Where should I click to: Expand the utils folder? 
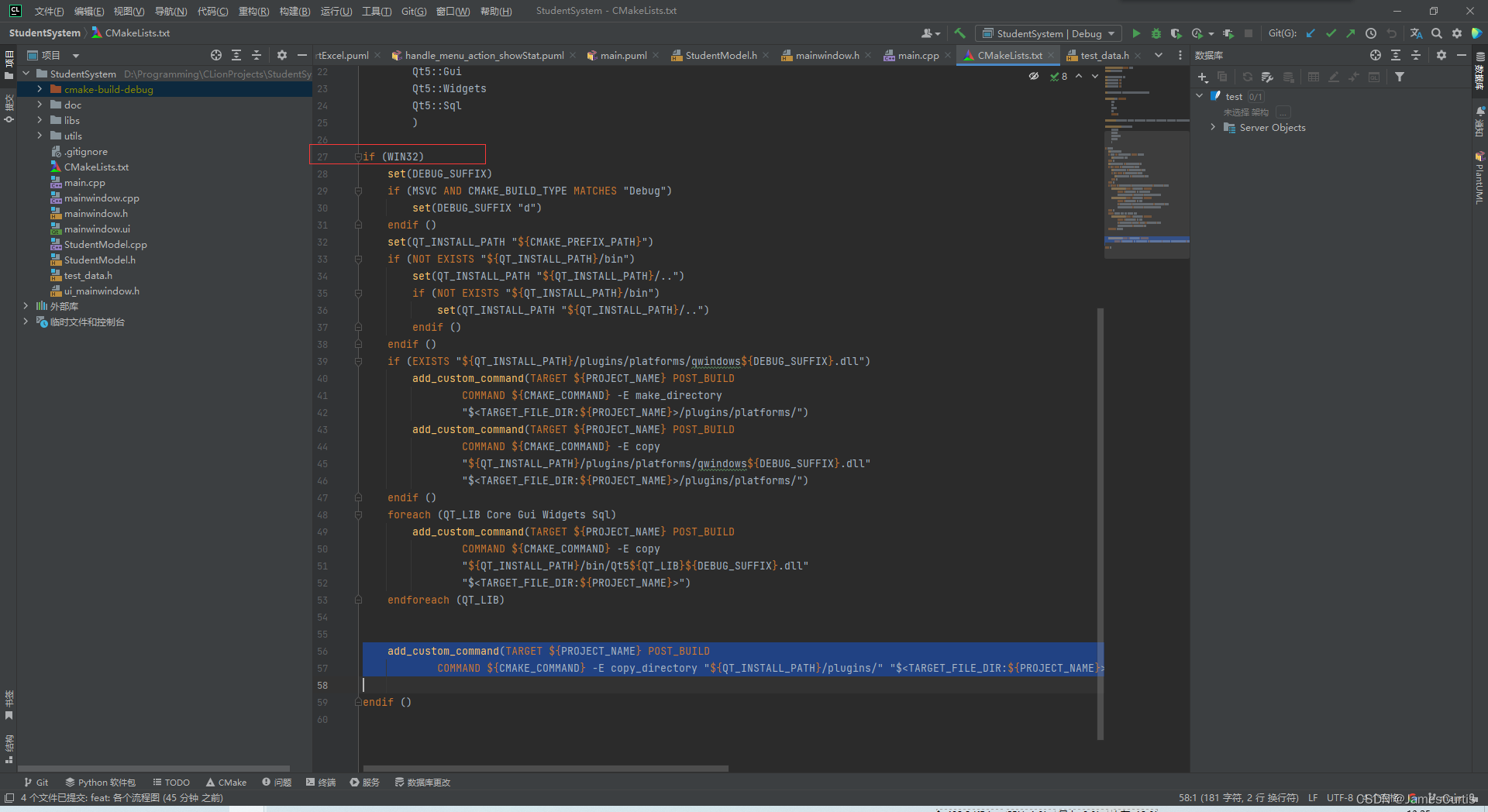pyautogui.click(x=40, y=136)
